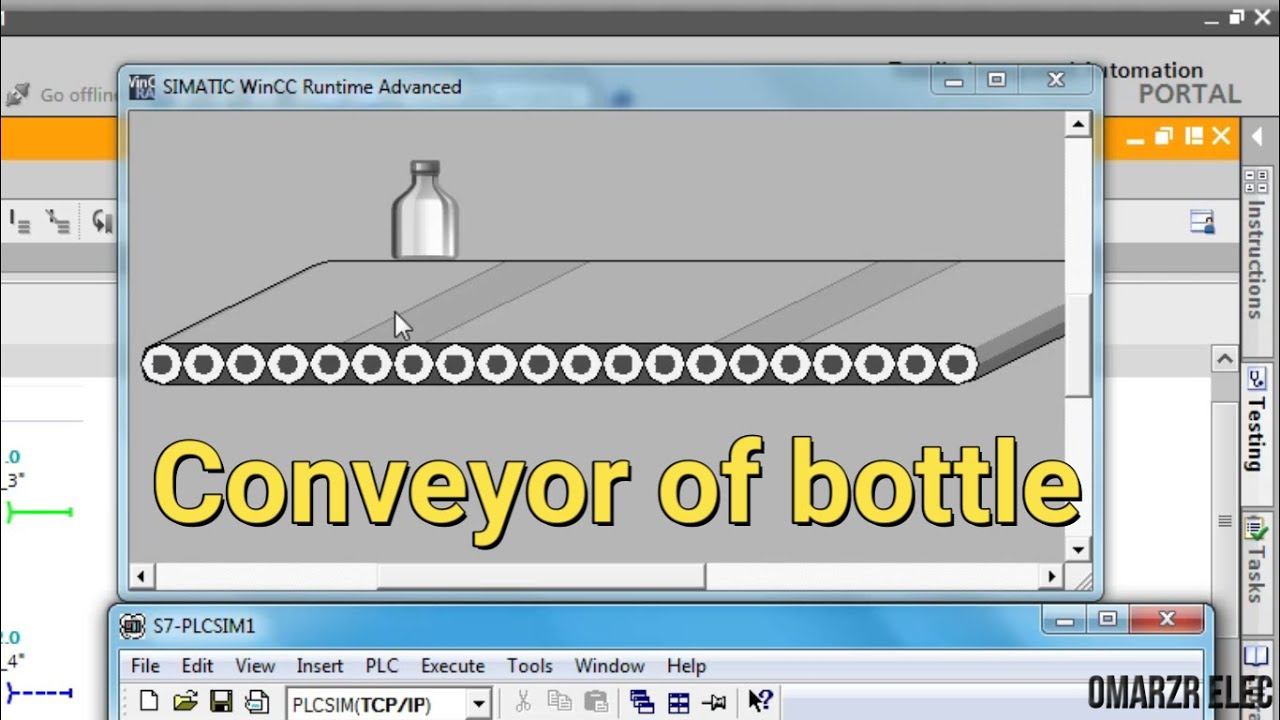Open the Help menu in PLCSIM
This screenshot has height=720, width=1280.
click(x=686, y=666)
